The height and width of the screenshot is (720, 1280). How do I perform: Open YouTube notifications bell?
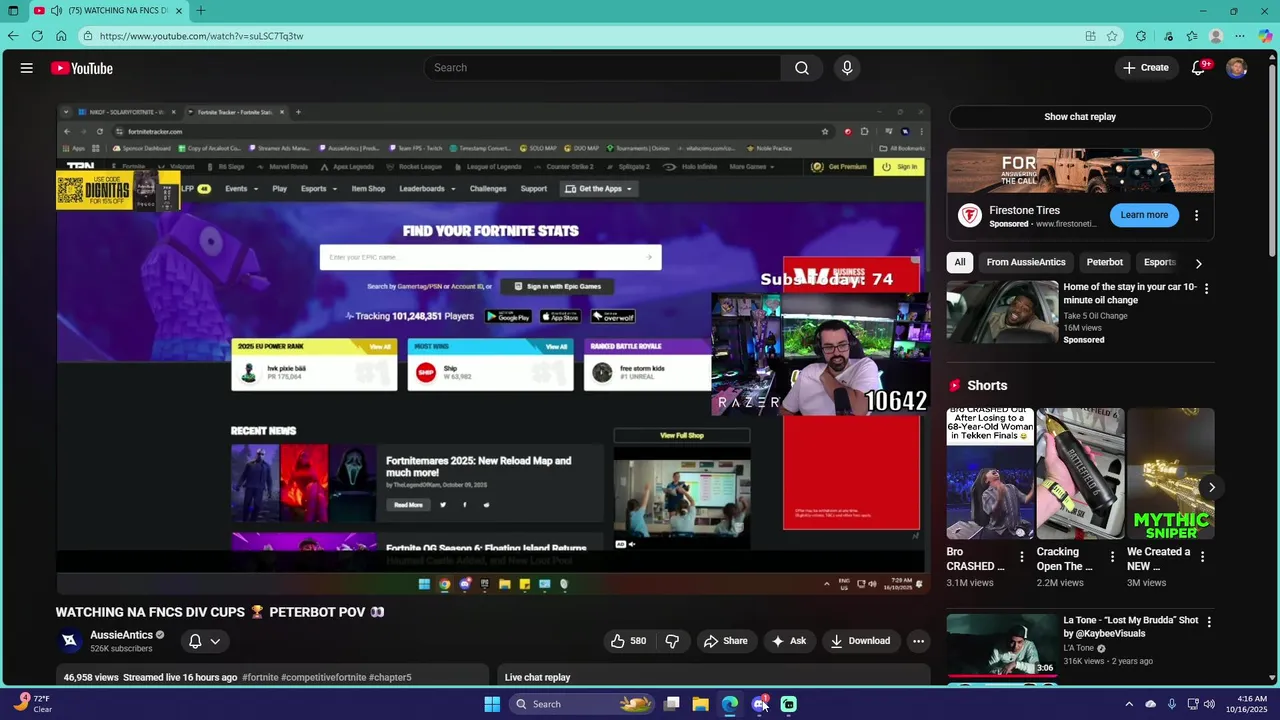[x=1198, y=68]
